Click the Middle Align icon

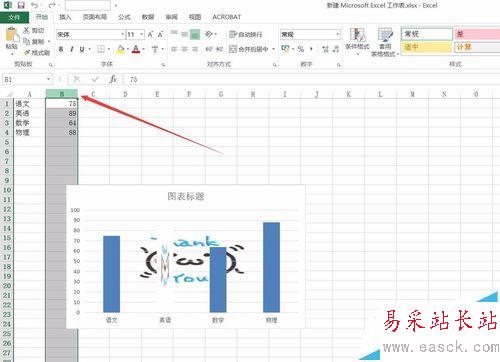coord(184,34)
